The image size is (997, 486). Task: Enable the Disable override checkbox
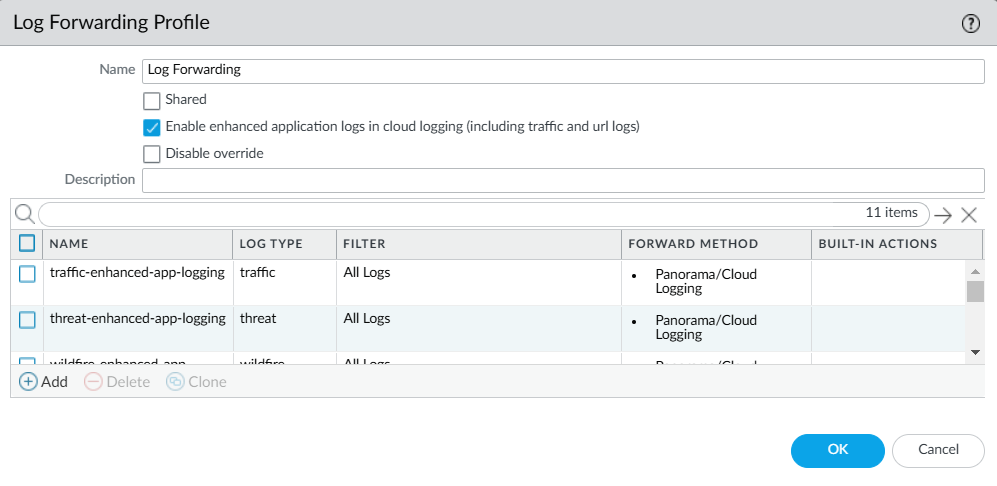(152, 154)
